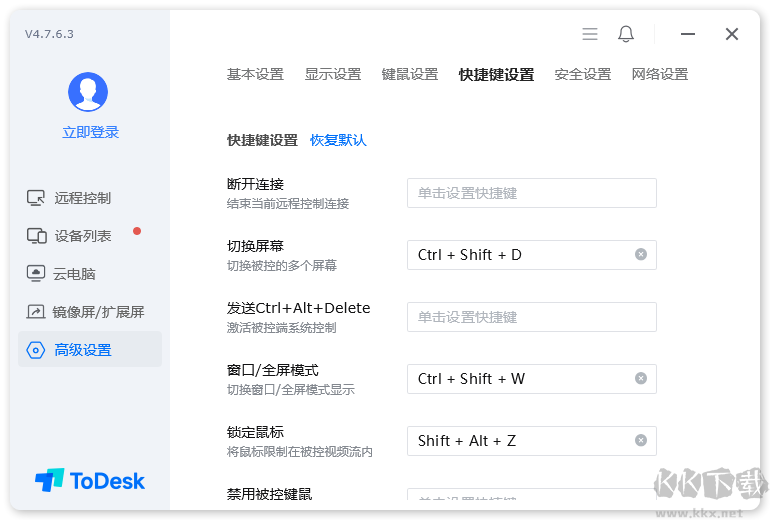Select 高级设置 in the sidebar
770x520 pixels.
pos(90,349)
